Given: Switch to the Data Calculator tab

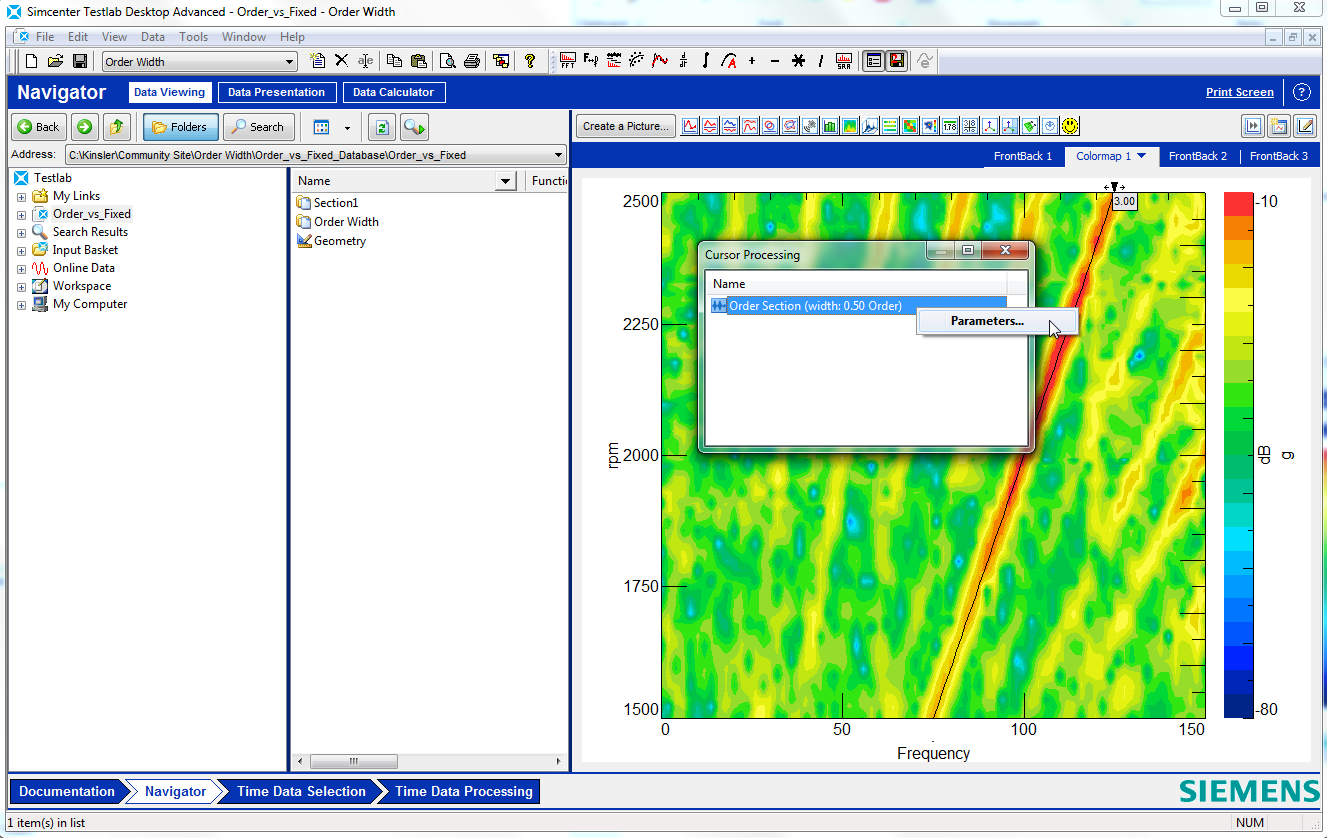Looking at the screenshot, I should point(393,92).
